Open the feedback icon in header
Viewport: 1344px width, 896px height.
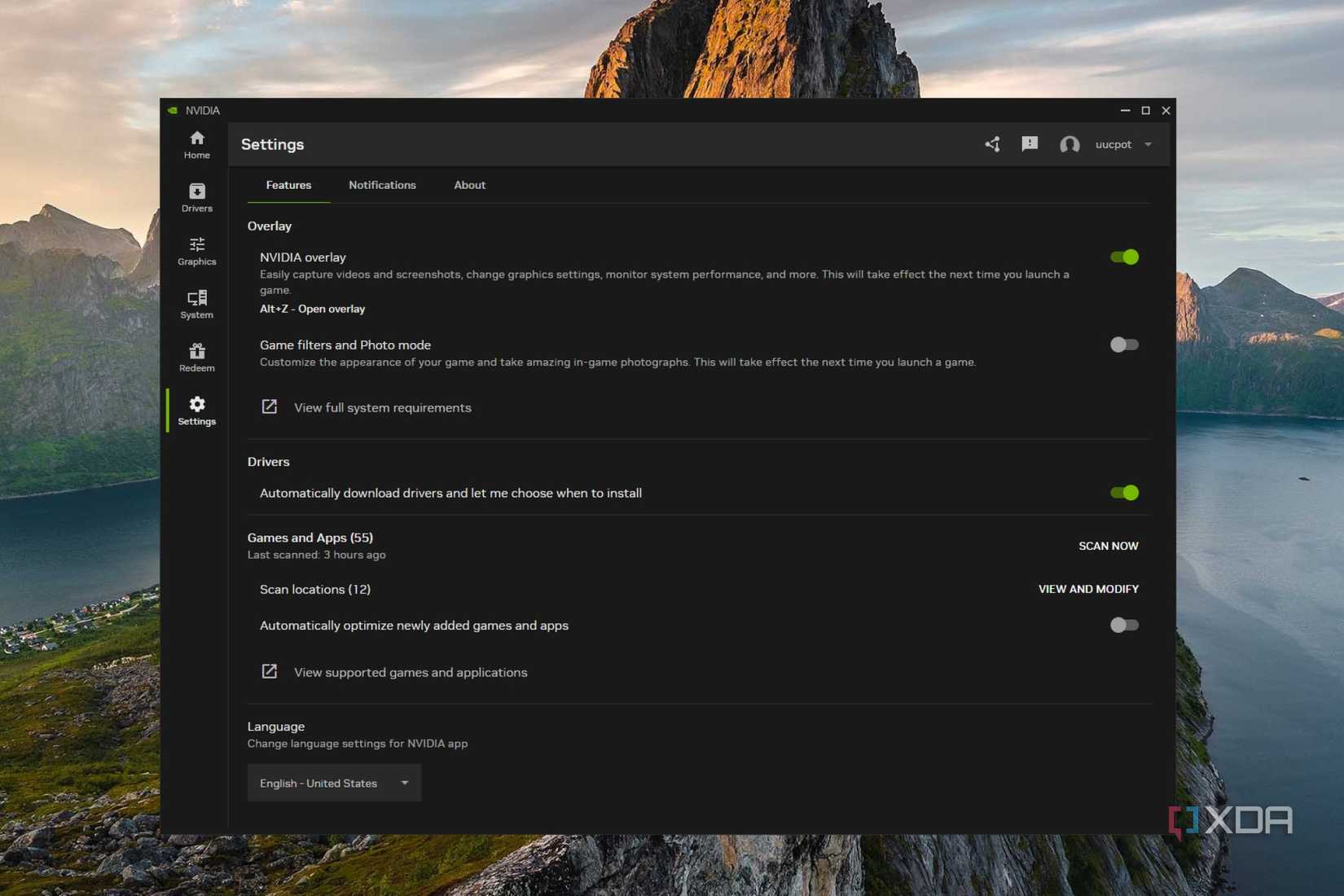tap(1030, 143)
